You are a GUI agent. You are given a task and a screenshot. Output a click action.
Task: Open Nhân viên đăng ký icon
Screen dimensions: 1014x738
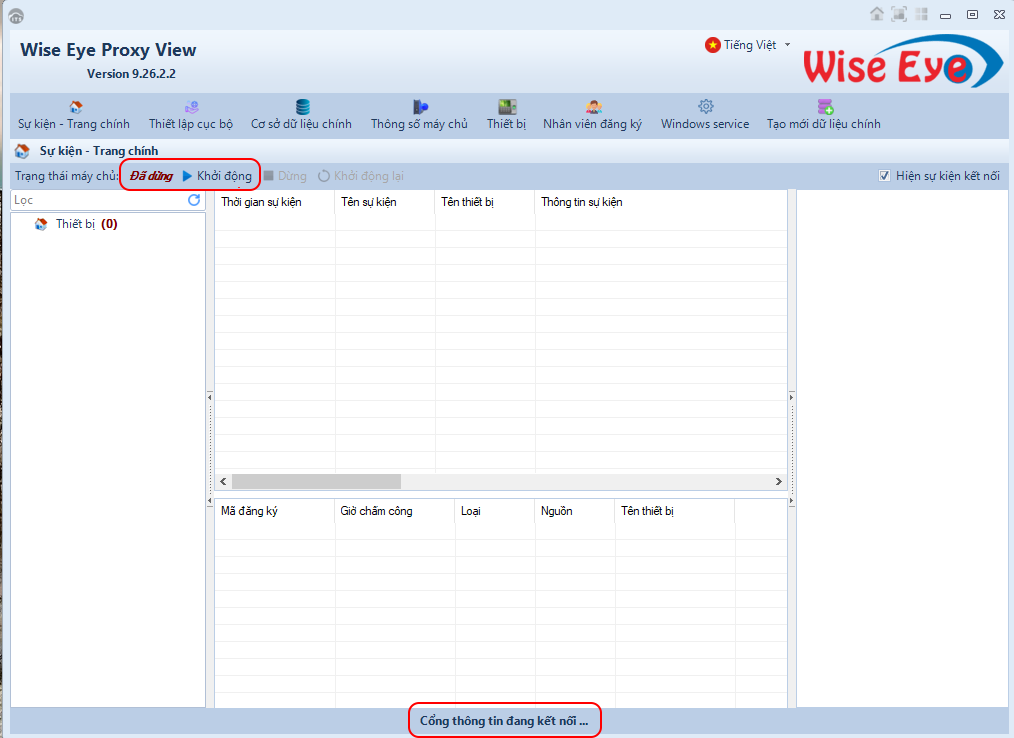(593, 108)
